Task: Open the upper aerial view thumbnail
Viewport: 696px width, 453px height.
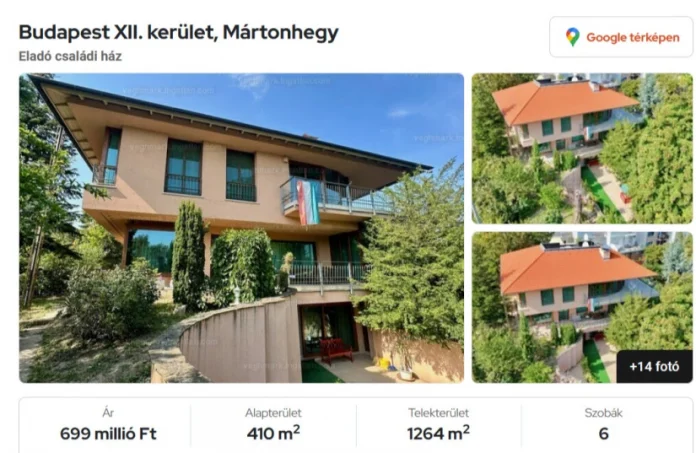Action: 582,148
